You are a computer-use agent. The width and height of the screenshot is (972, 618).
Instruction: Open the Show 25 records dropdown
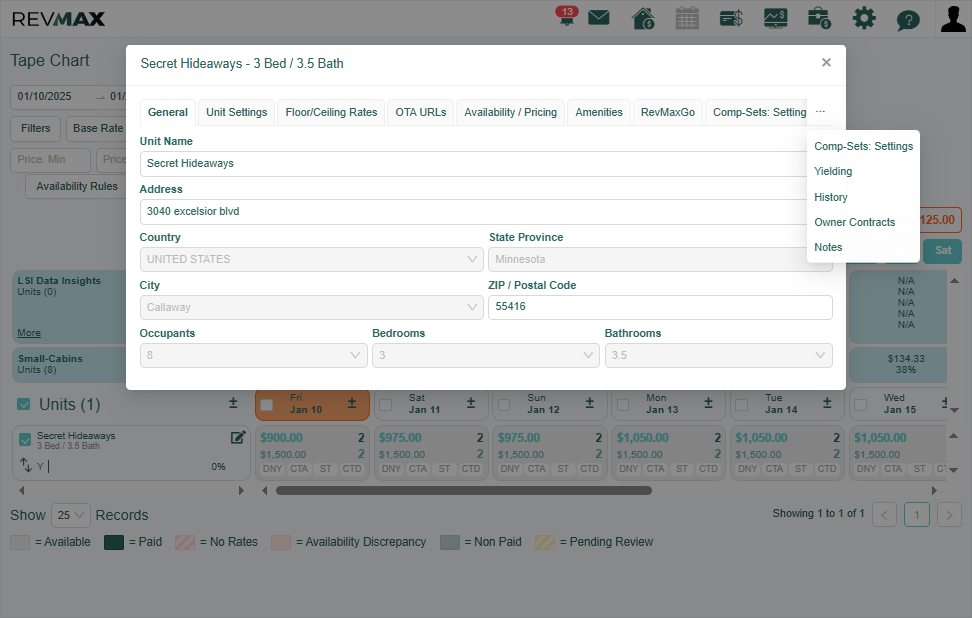point(71,515)
